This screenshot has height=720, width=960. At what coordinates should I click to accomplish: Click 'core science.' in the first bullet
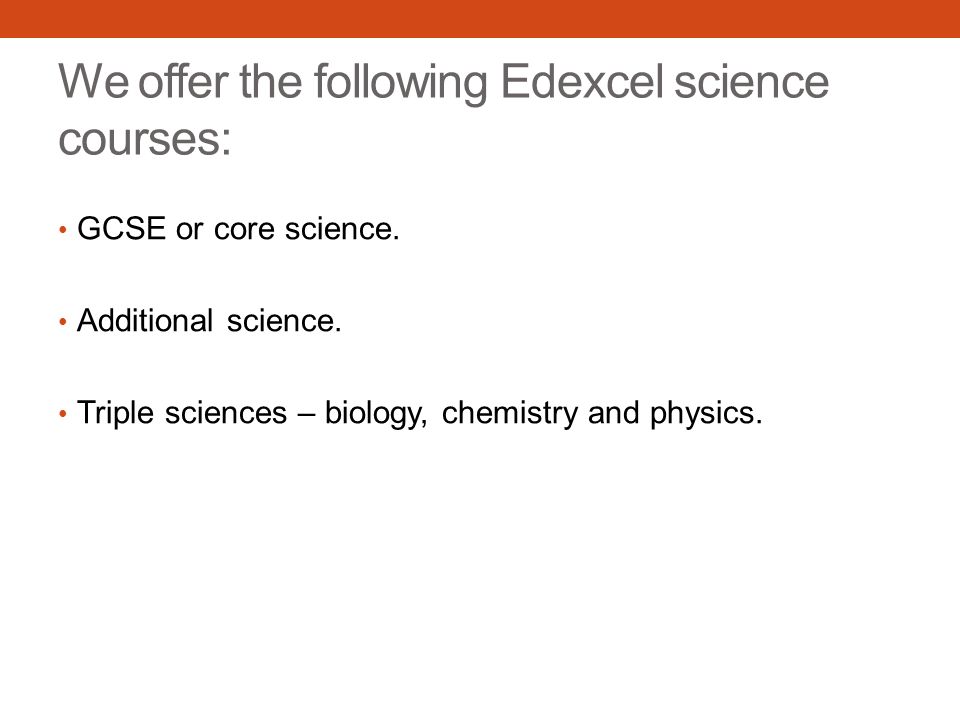307,230
